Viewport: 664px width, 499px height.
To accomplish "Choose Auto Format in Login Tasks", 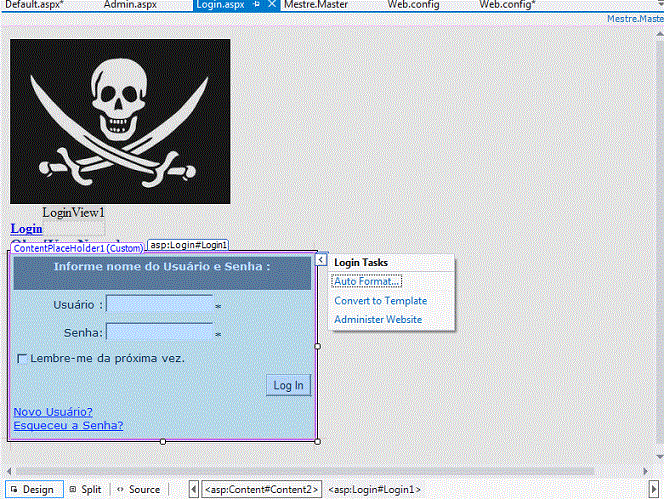I will tap(366, 281).
